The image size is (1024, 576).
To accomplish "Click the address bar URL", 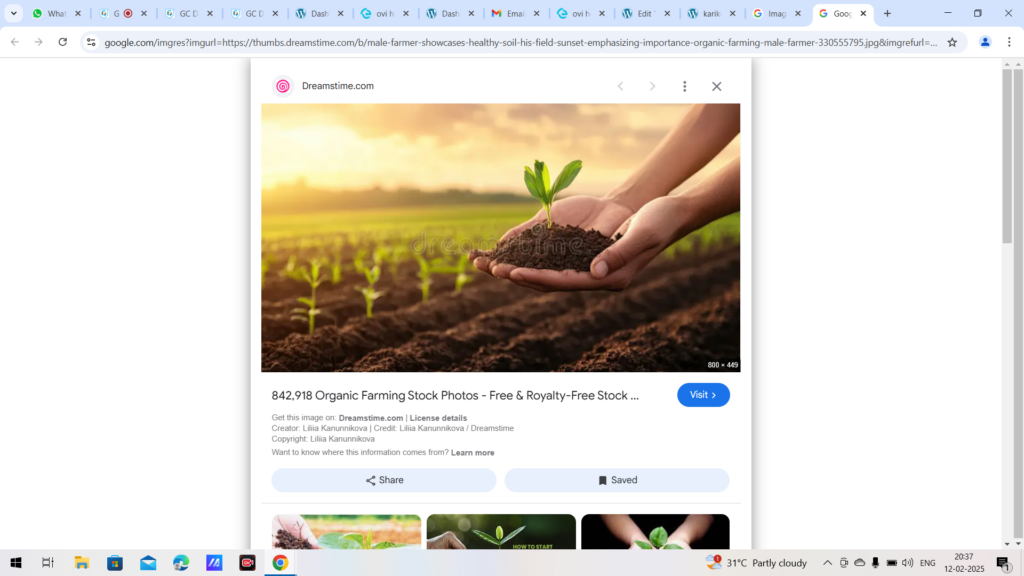I will [520, 42].
